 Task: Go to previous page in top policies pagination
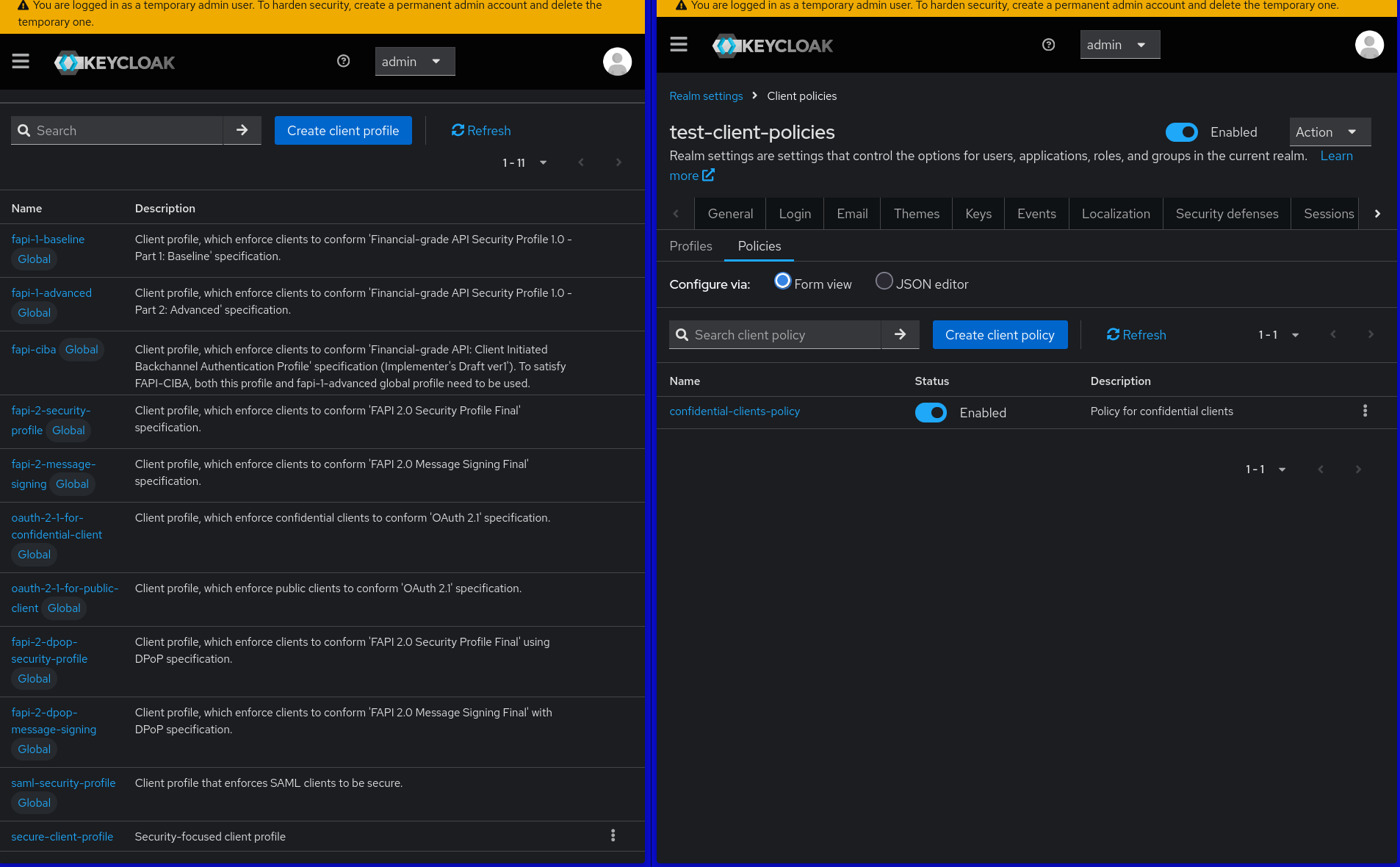tap(1333, 334)
